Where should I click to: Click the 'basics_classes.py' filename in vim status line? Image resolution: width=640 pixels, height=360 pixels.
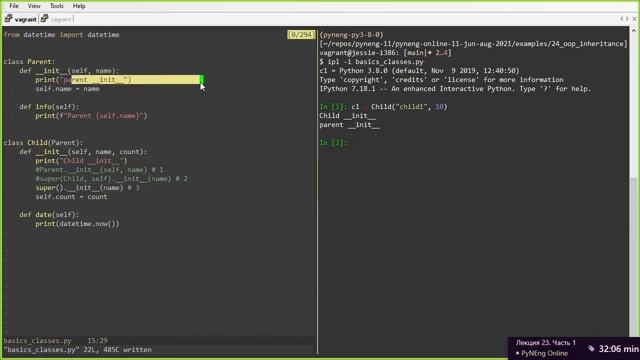(38, 340)
